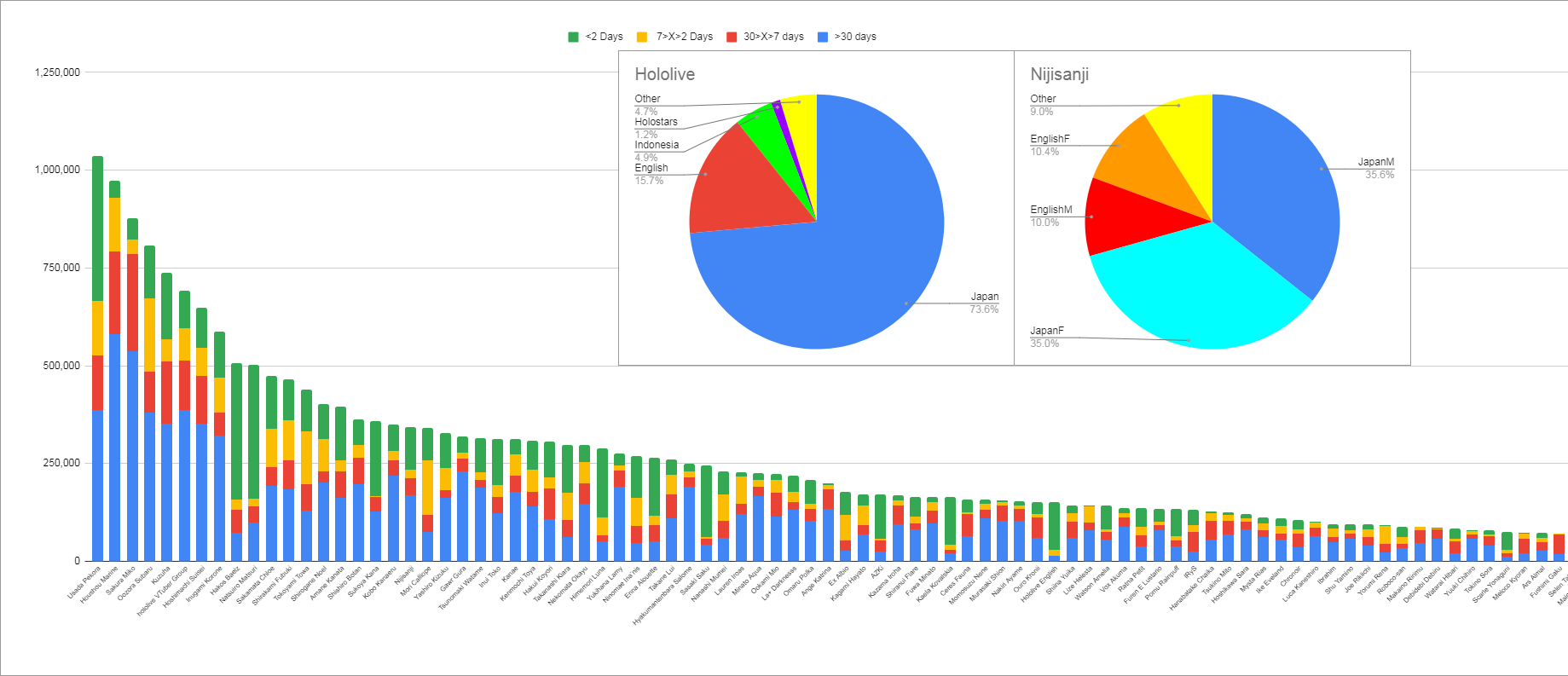Select the '>30 days' legend label

point(855,37)
